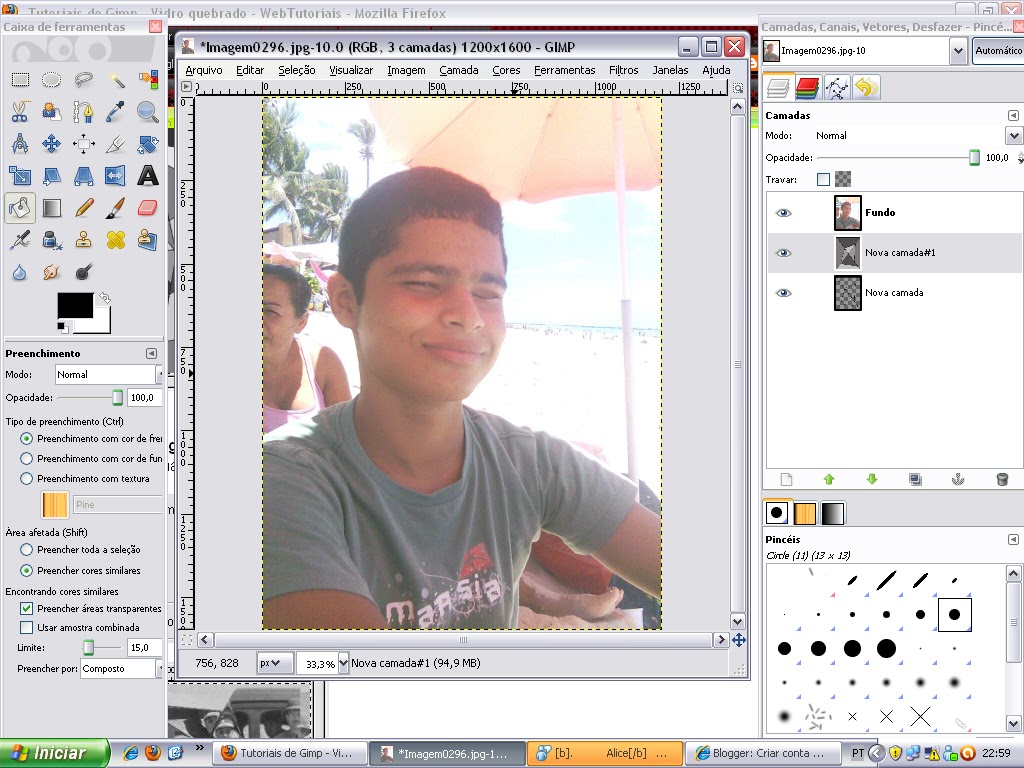The height and width of the screenshot is (768, 1024).
Task: Select the Scissors Select tool
Action: (x=20, y=112)
